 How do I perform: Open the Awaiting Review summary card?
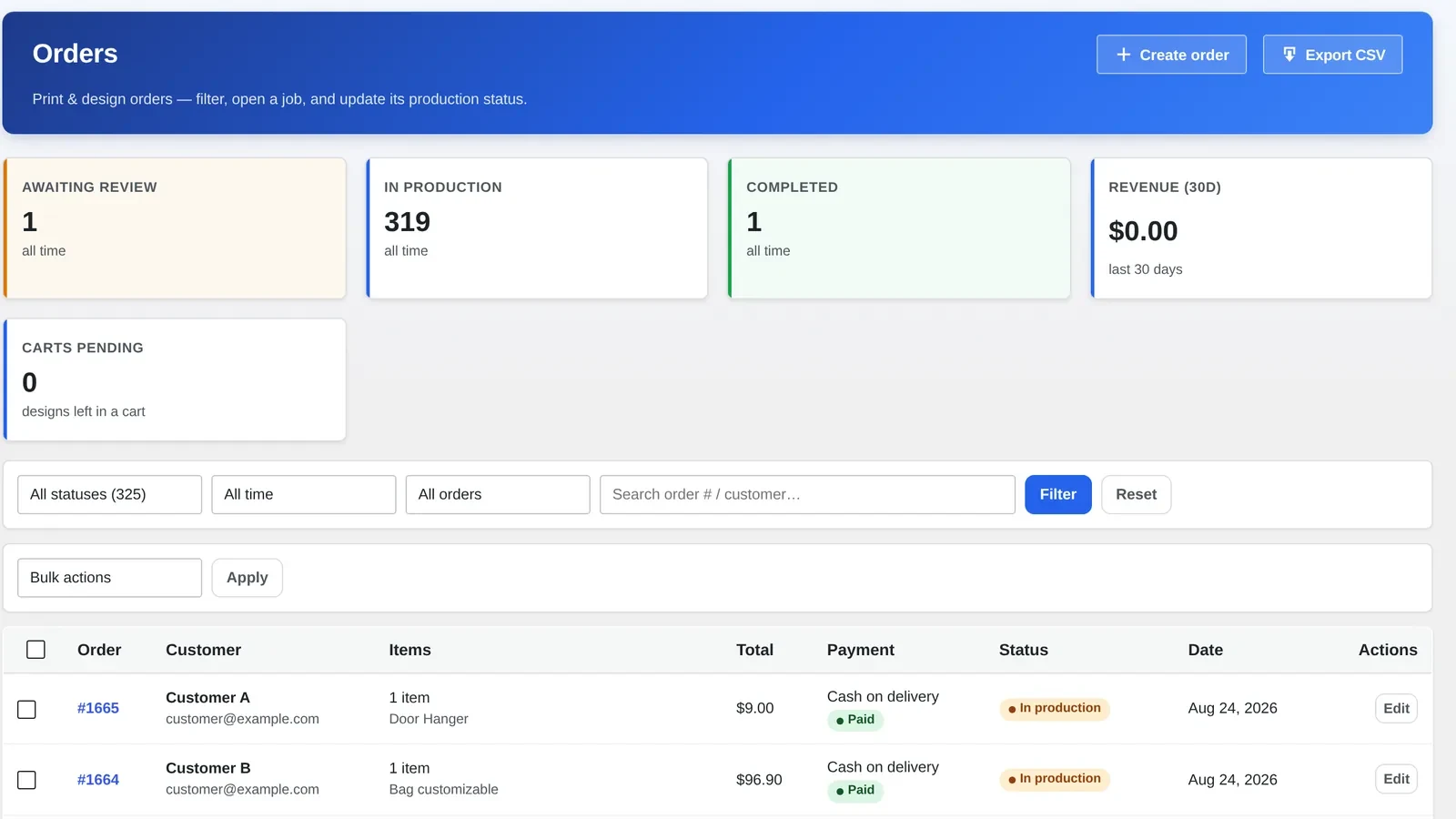(x=175, y=228)
